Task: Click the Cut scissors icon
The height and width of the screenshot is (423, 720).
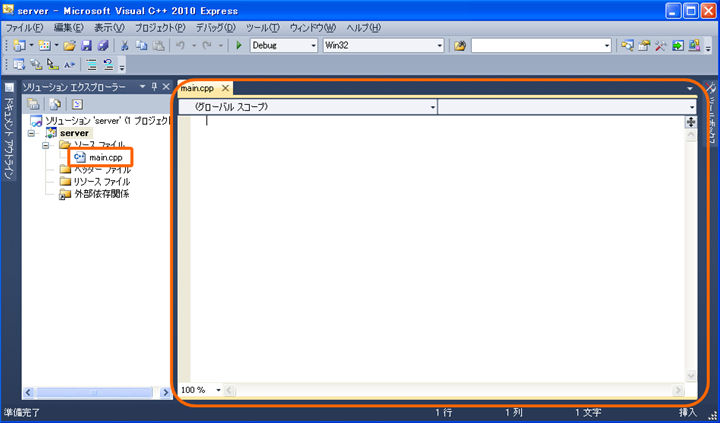Action: tap(124, 45)
